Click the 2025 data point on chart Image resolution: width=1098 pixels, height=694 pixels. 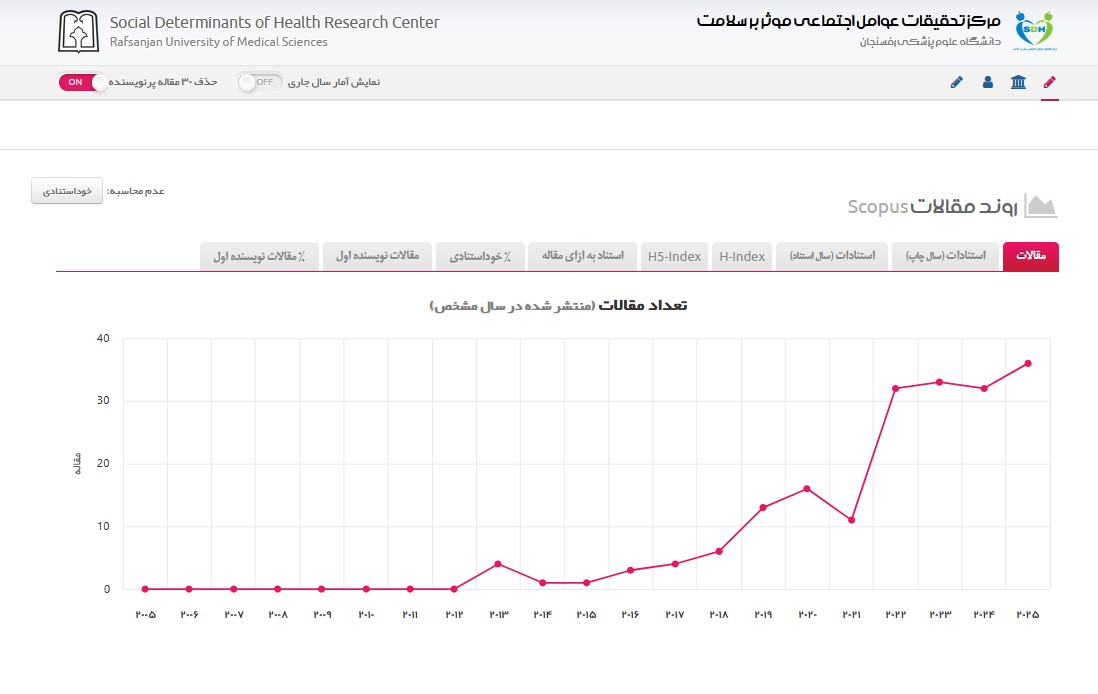tap(1028, 363)
